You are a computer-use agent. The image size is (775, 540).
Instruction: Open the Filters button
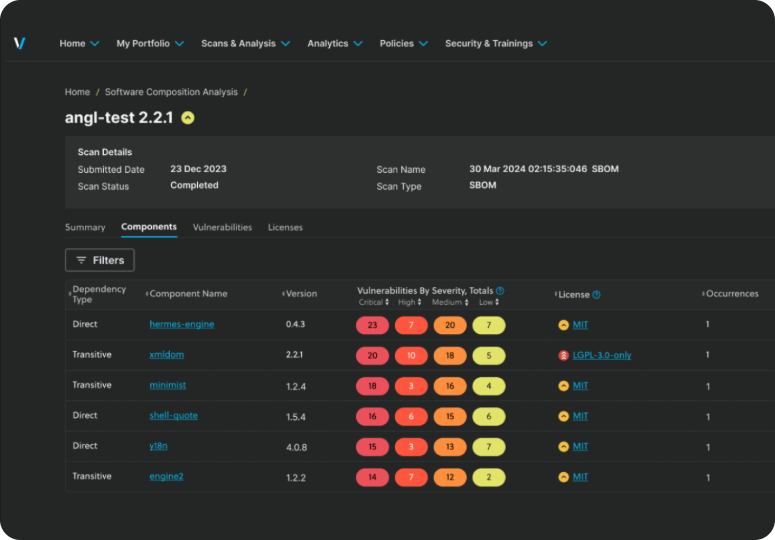[100, 260]
